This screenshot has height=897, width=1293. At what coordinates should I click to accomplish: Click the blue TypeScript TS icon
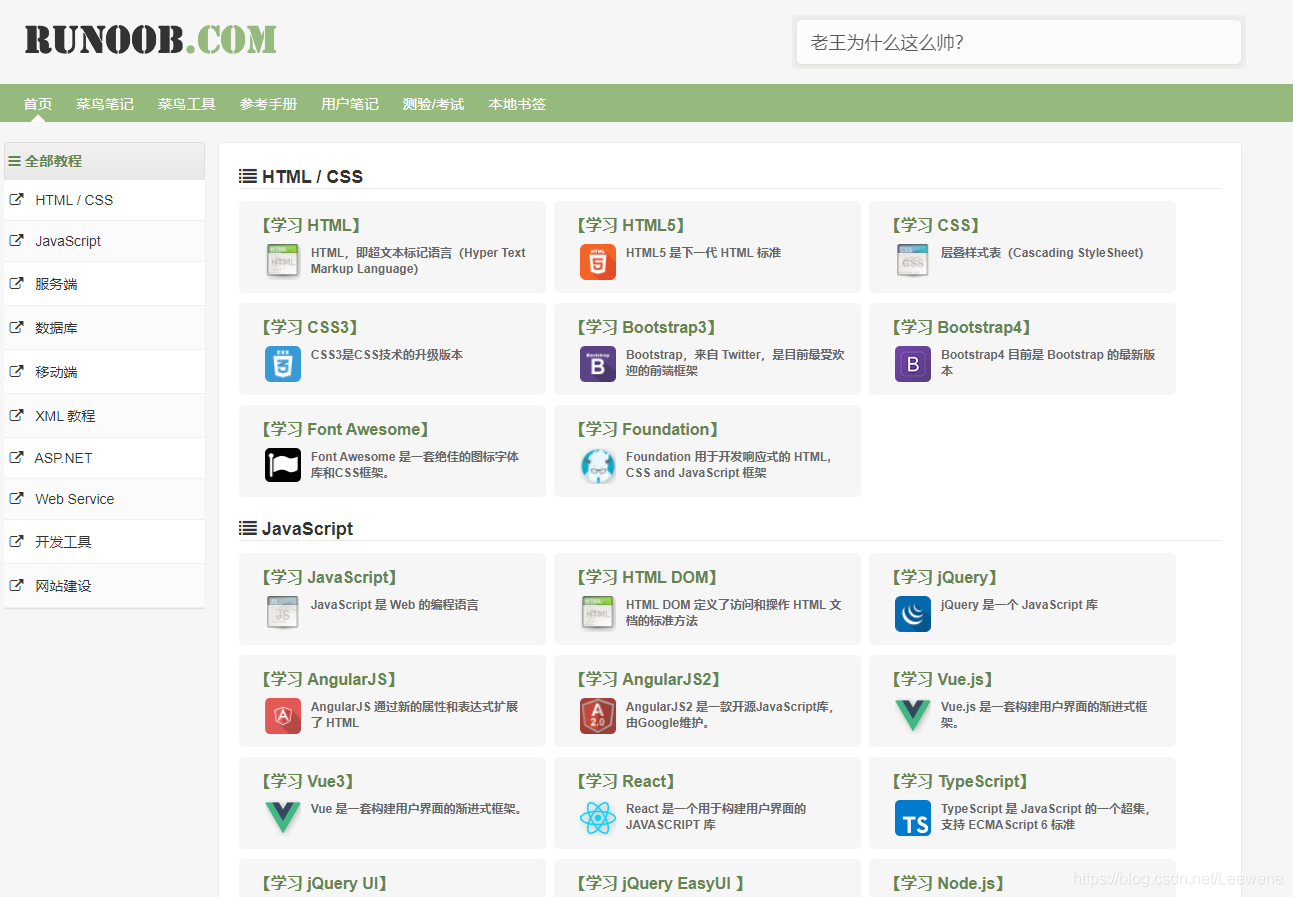913,818
